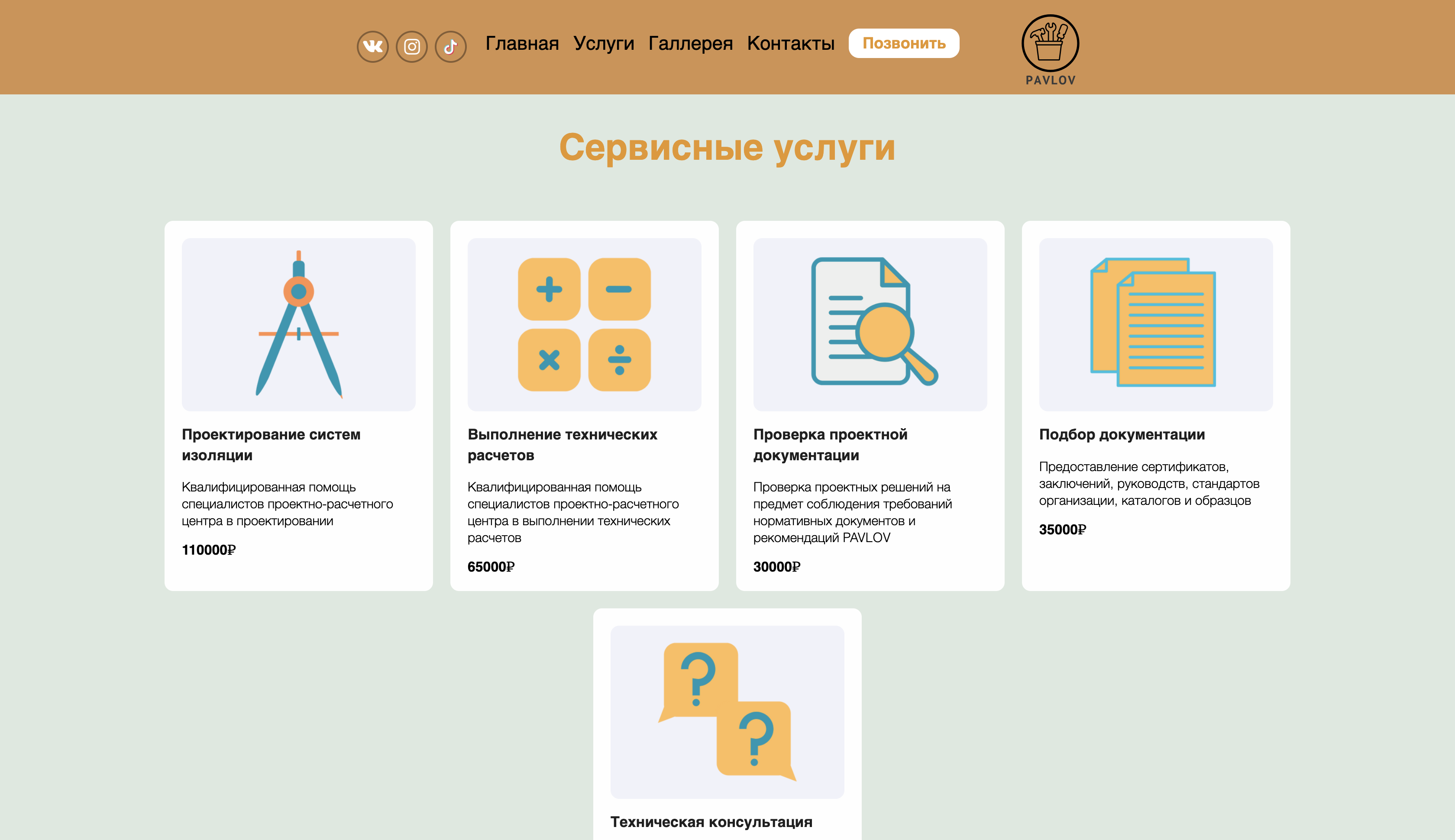Open the Instagram icon in header
Image resolution: width=1455 pixels, height=840 pixels.
point(412,46)
